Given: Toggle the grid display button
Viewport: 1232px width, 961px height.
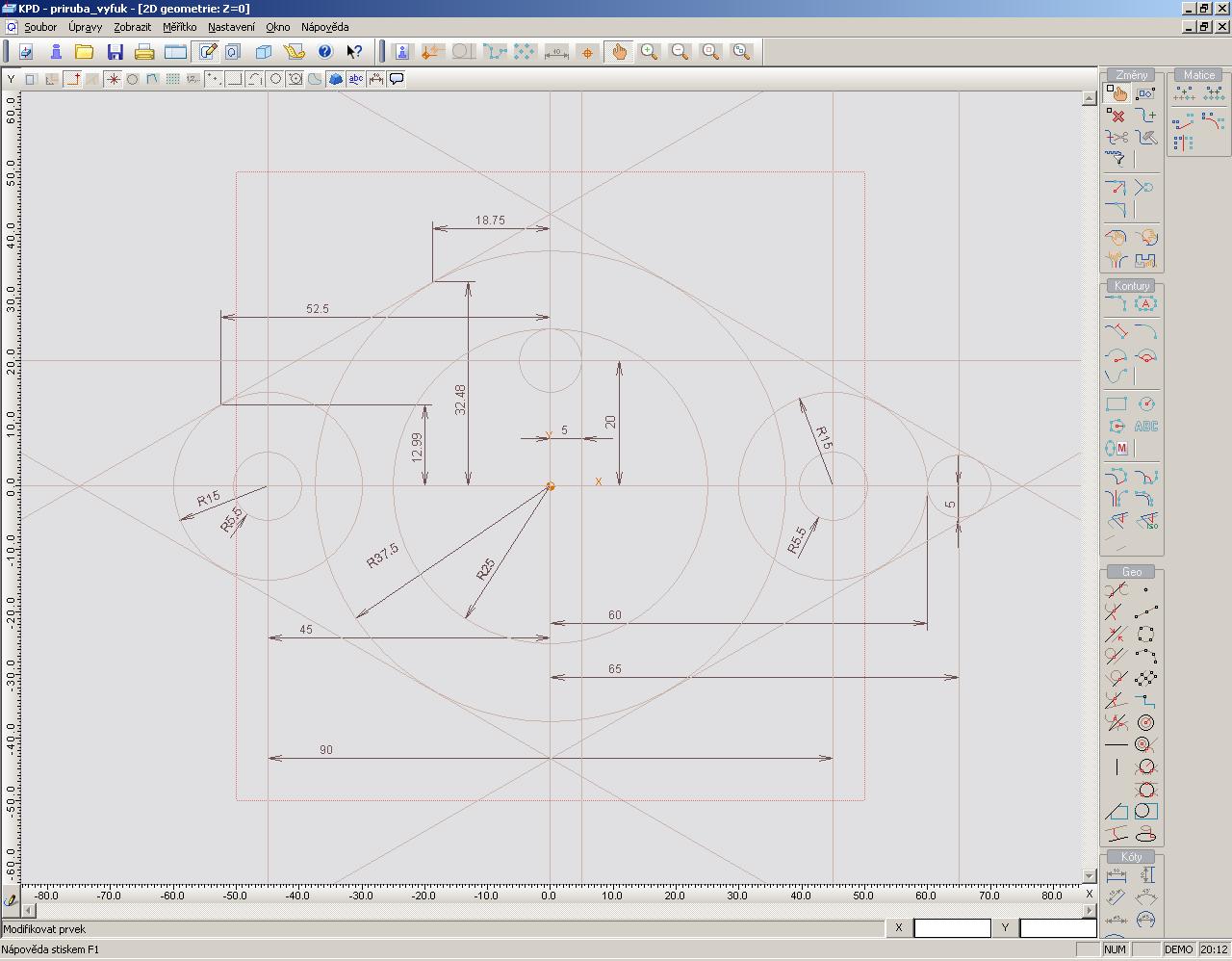Looking at the screenshot, I should pos(173,79).
